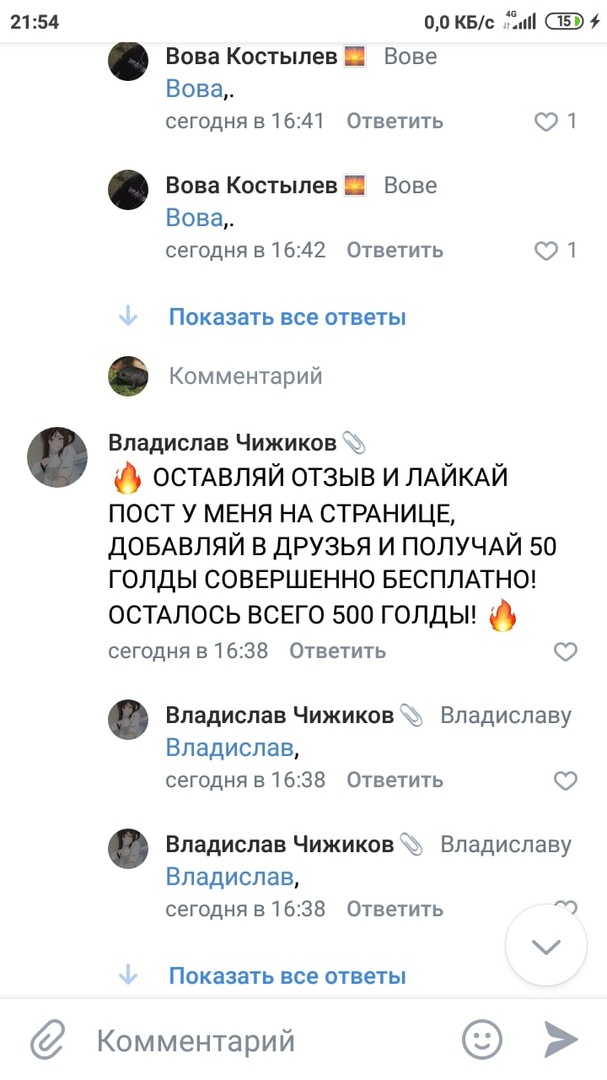
Task: Tap the upper expand arrow icon
Action: 128,318
